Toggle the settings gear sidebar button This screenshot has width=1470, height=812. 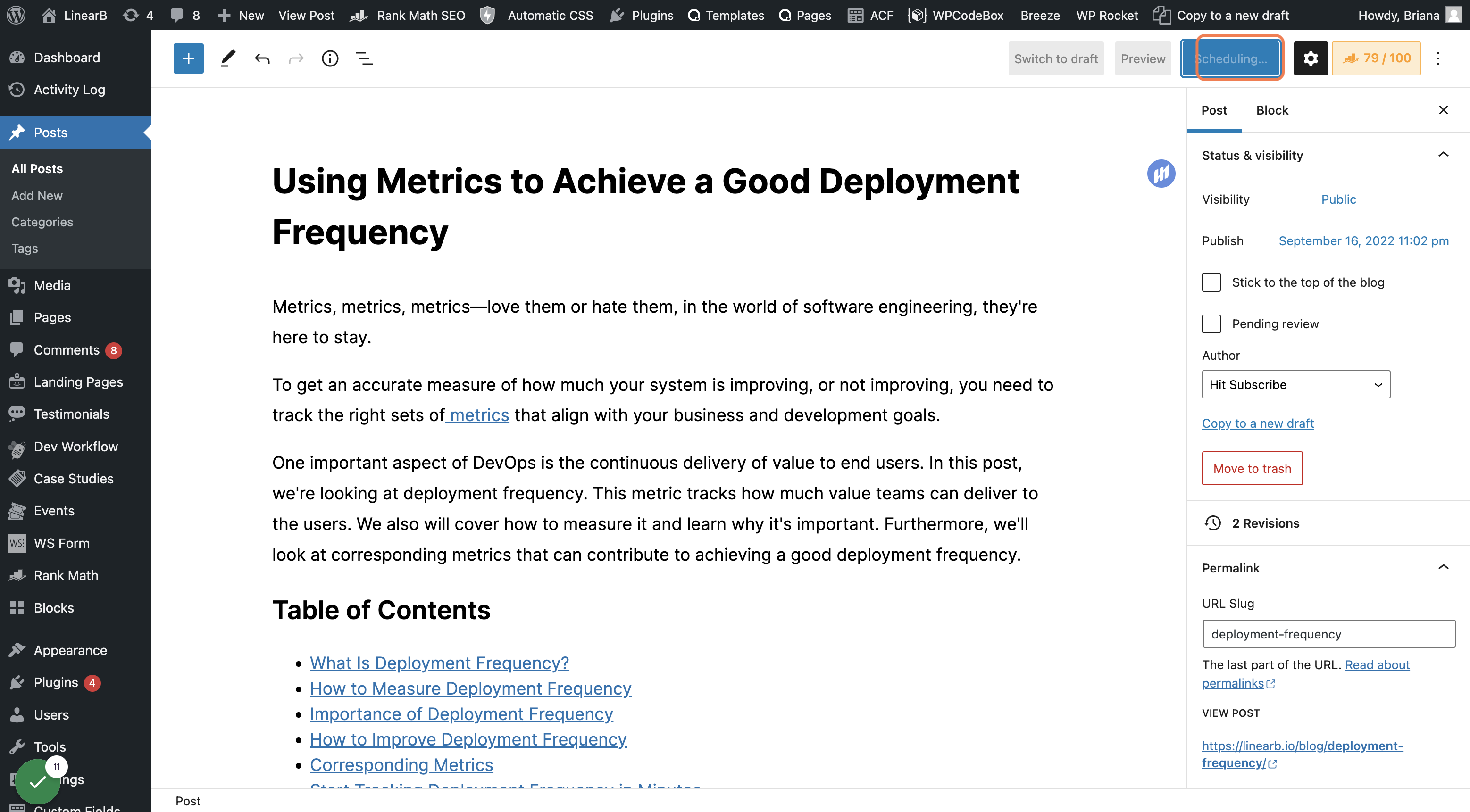[1310, 58]
